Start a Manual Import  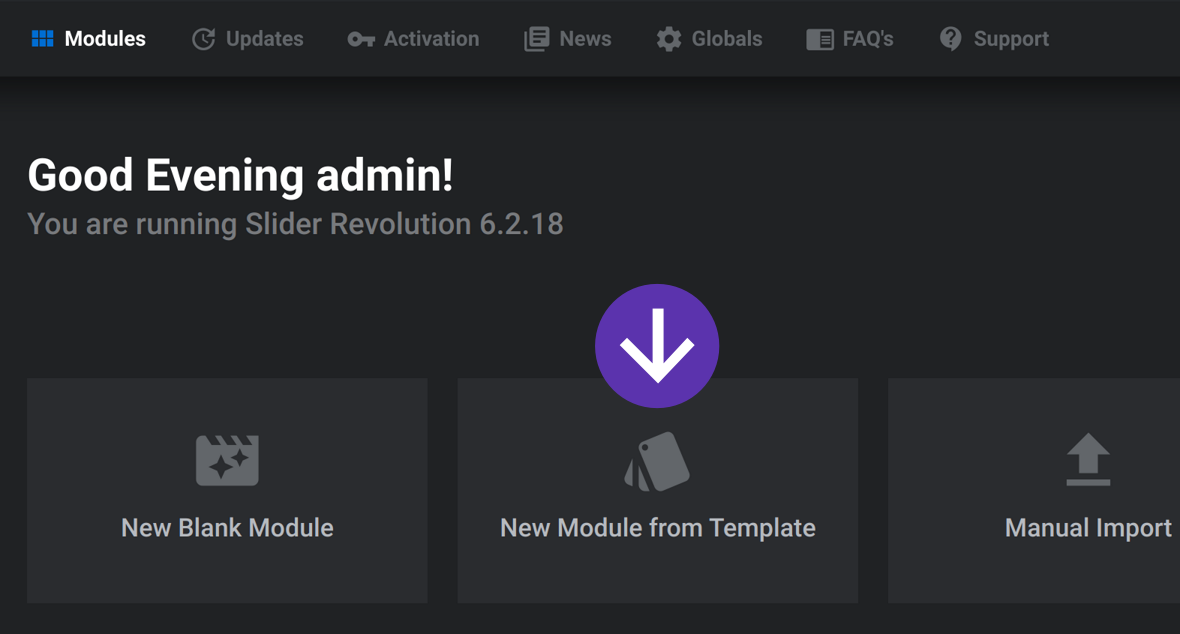coord(1088,490)
